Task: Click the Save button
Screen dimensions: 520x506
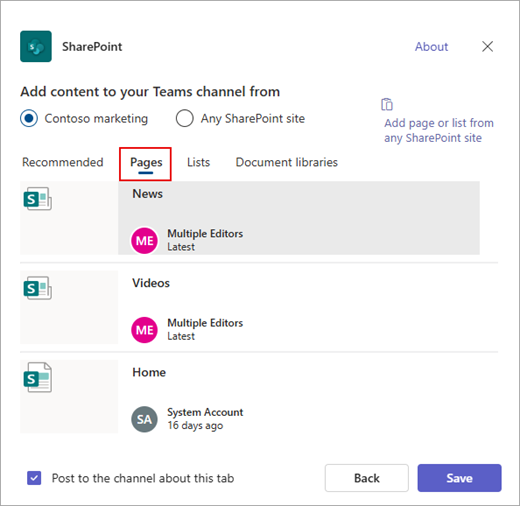Action: pos(459,478)
